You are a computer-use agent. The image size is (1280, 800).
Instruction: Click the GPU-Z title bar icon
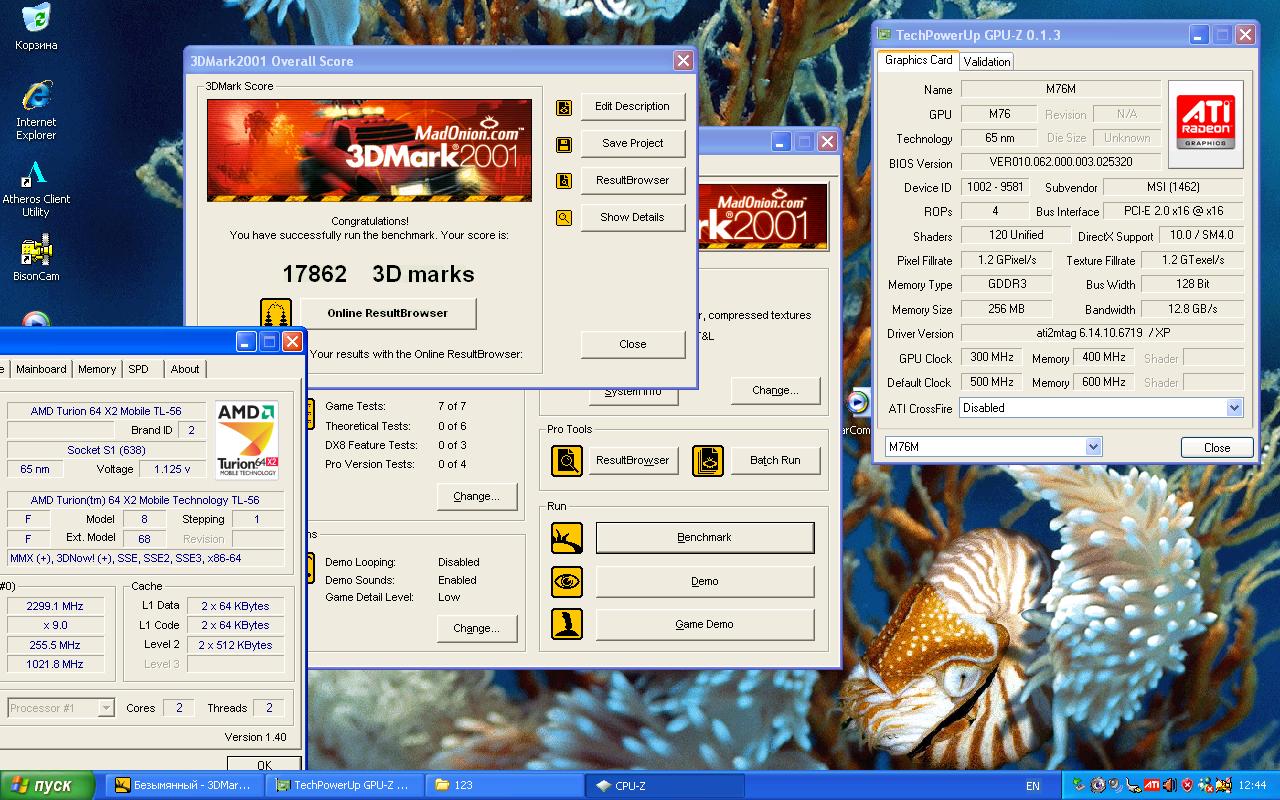[x=884, y=35]
